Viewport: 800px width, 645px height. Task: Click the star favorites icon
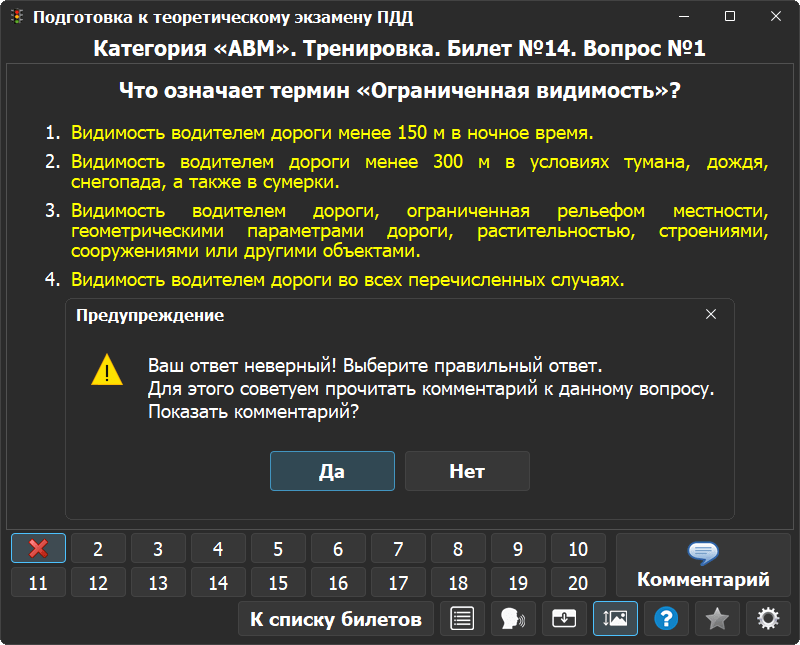point(717,618)
